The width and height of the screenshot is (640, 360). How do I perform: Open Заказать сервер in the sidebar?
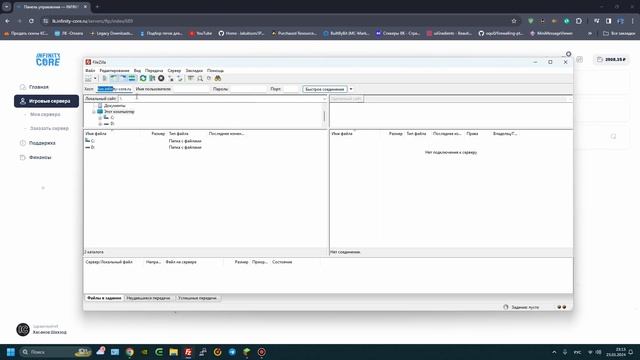coord(49,129)
